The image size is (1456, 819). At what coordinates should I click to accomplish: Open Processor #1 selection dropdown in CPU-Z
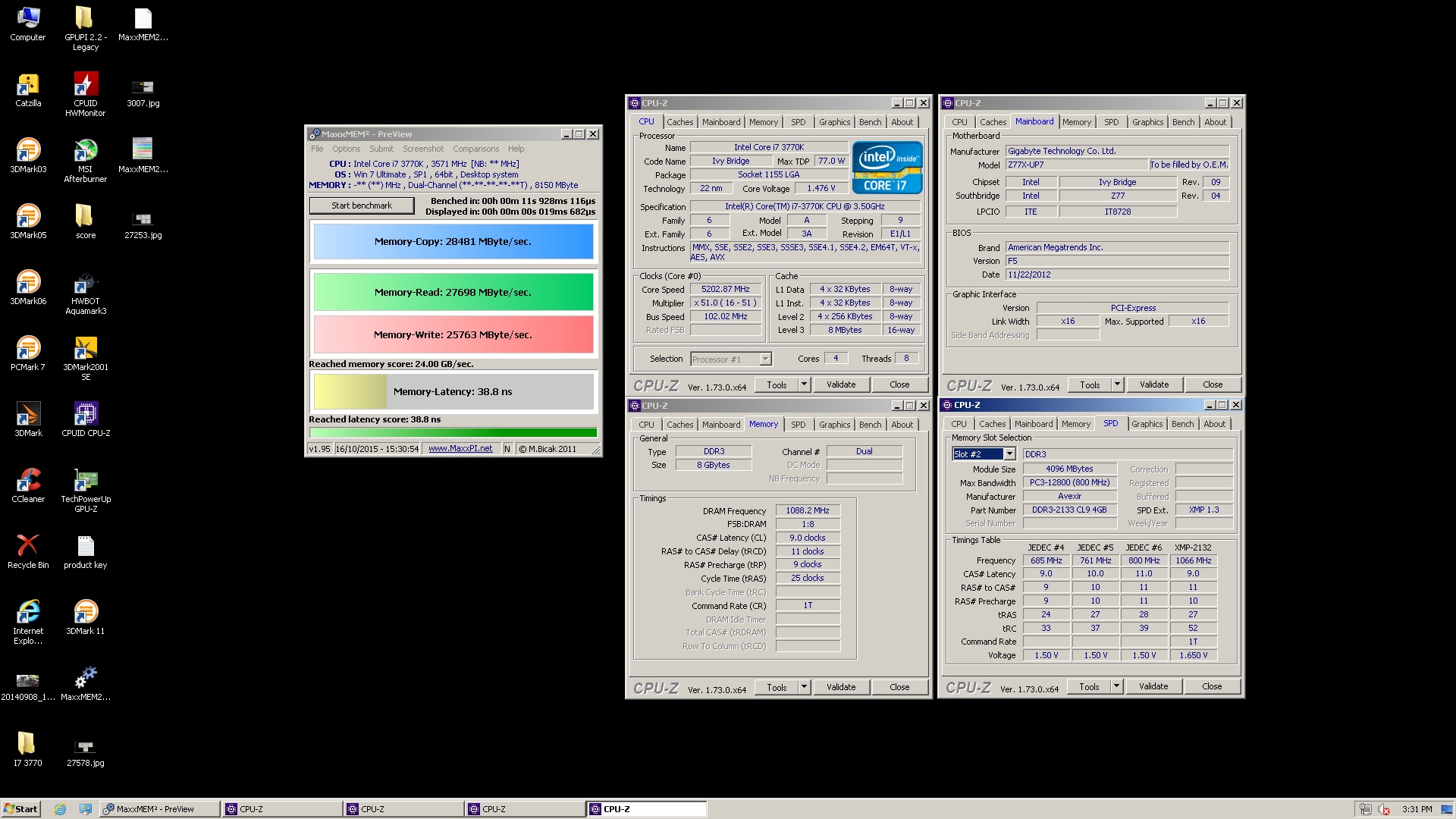click(765, 359)
